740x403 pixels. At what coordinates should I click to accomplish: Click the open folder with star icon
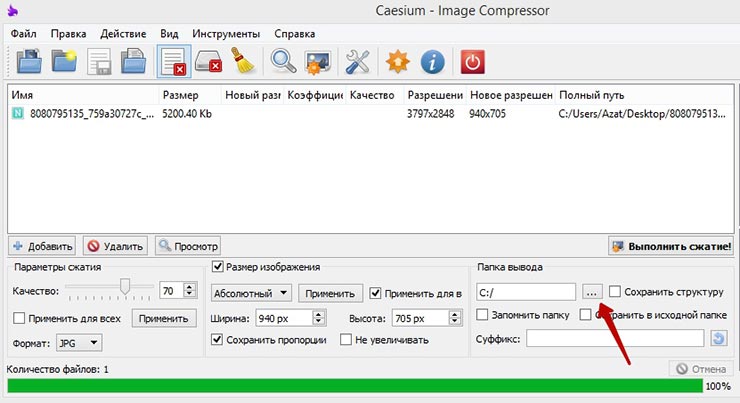pyautogui.click(x=65, y=62)
